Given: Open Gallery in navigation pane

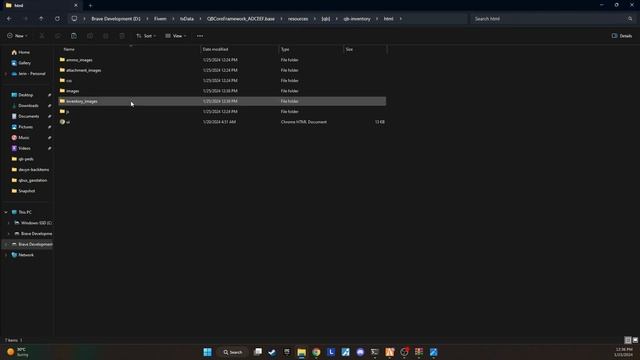Looking at the screenshot, I should (24, 63).
